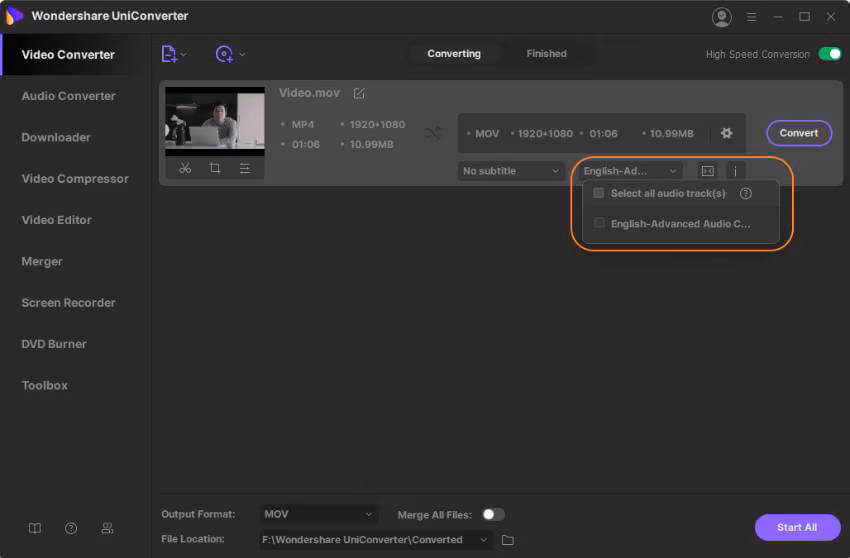Click the output format MOV info bar
850x558 pixels.
[601, 133]
